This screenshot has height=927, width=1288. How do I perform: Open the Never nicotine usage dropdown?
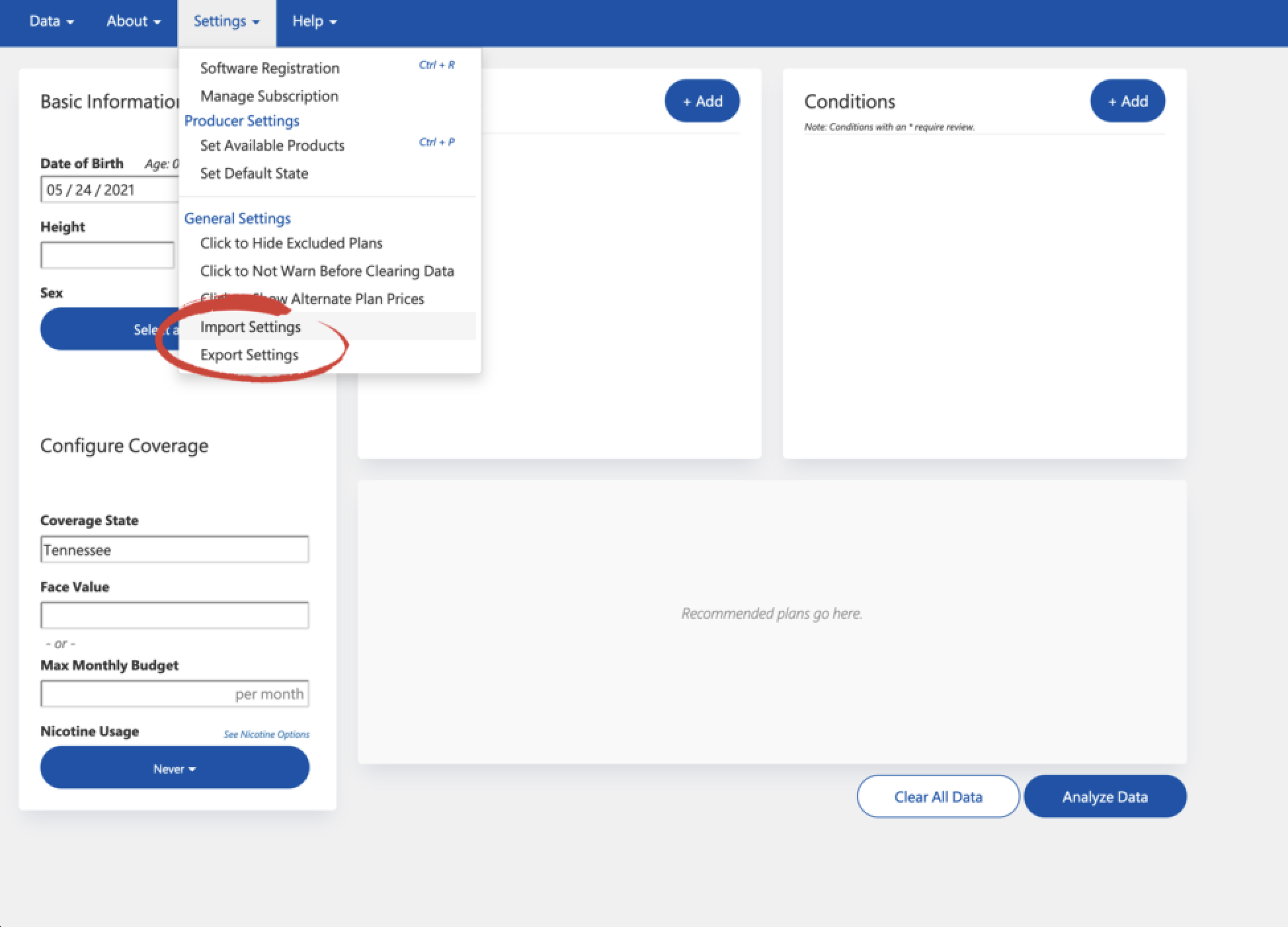[175, 768]
